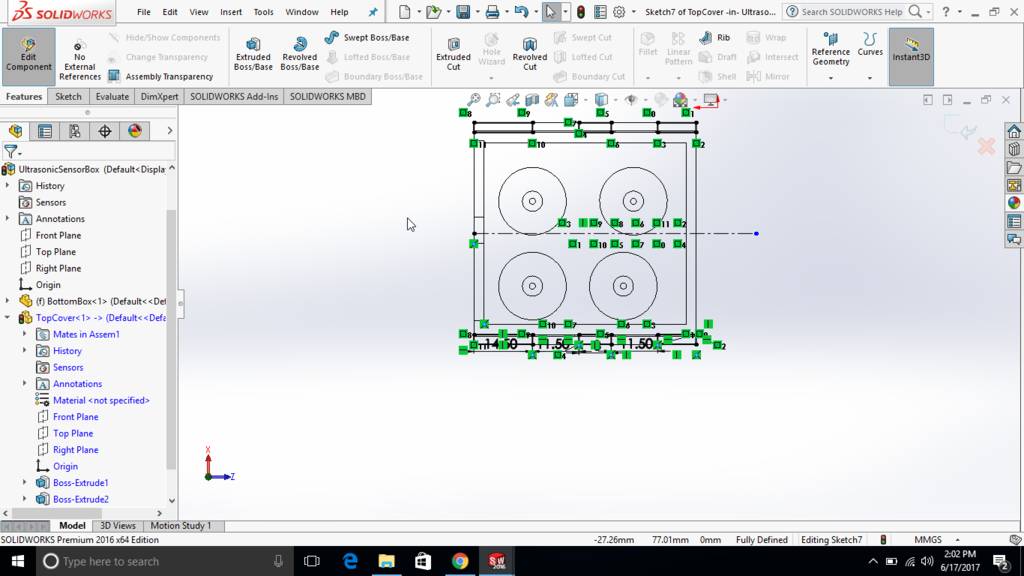This screenshot has height=576, width=1024.
Task: Click the Save icon
Action: tap(463, 12)
